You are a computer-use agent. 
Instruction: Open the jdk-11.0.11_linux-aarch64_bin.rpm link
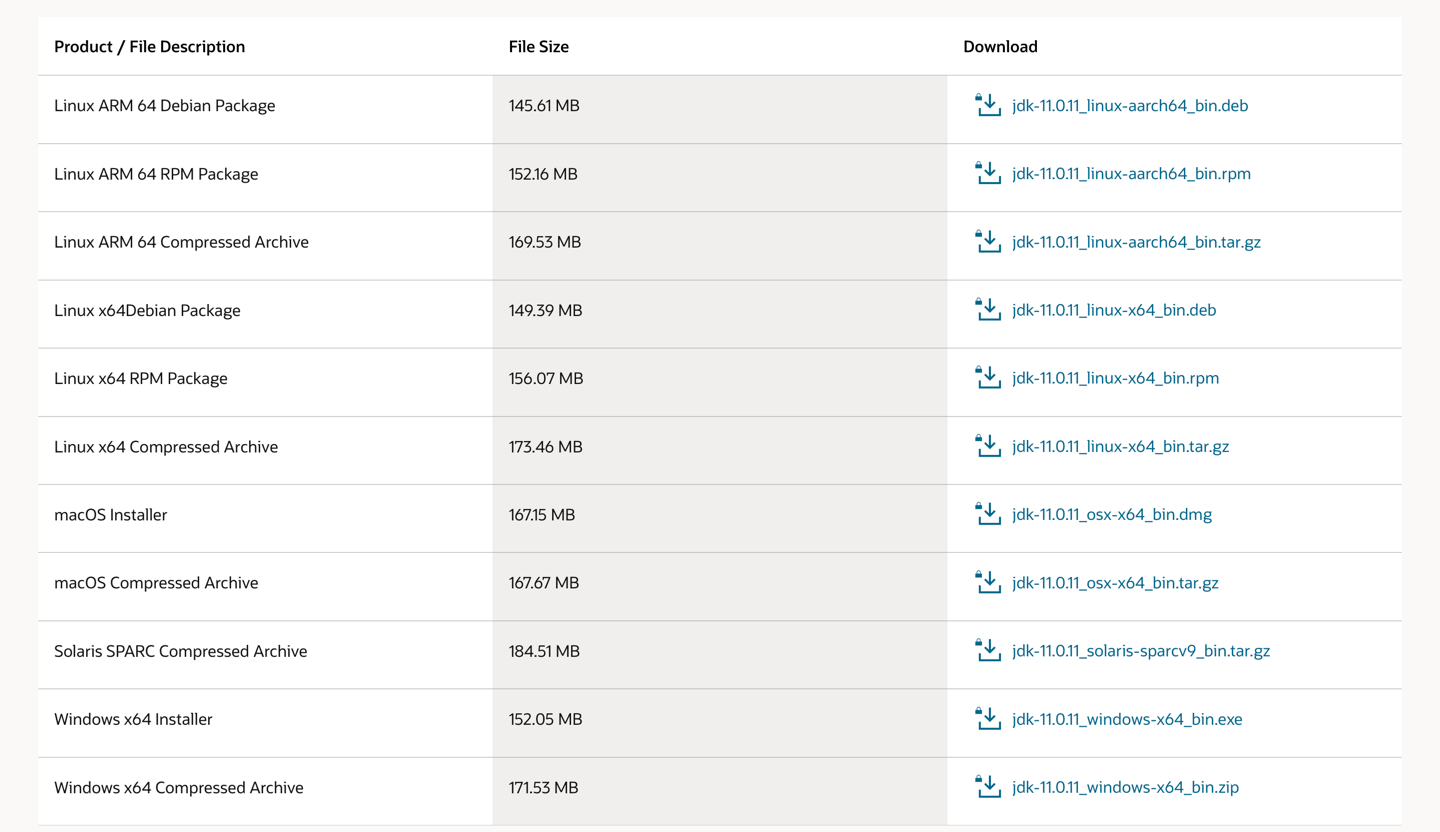pyautogui.click(x=1131, y=174)
